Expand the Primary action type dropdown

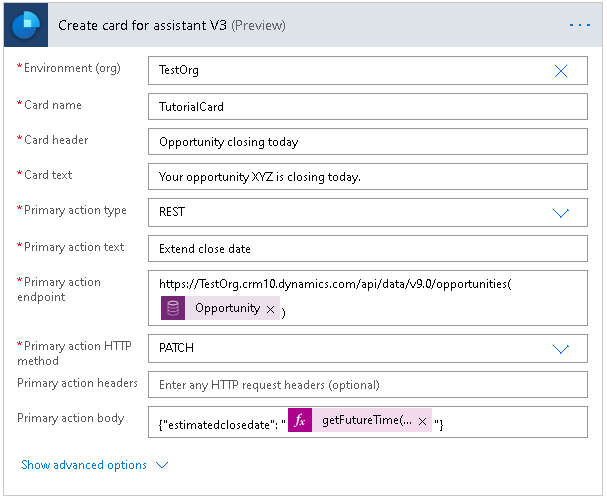[x=561, y=213]
